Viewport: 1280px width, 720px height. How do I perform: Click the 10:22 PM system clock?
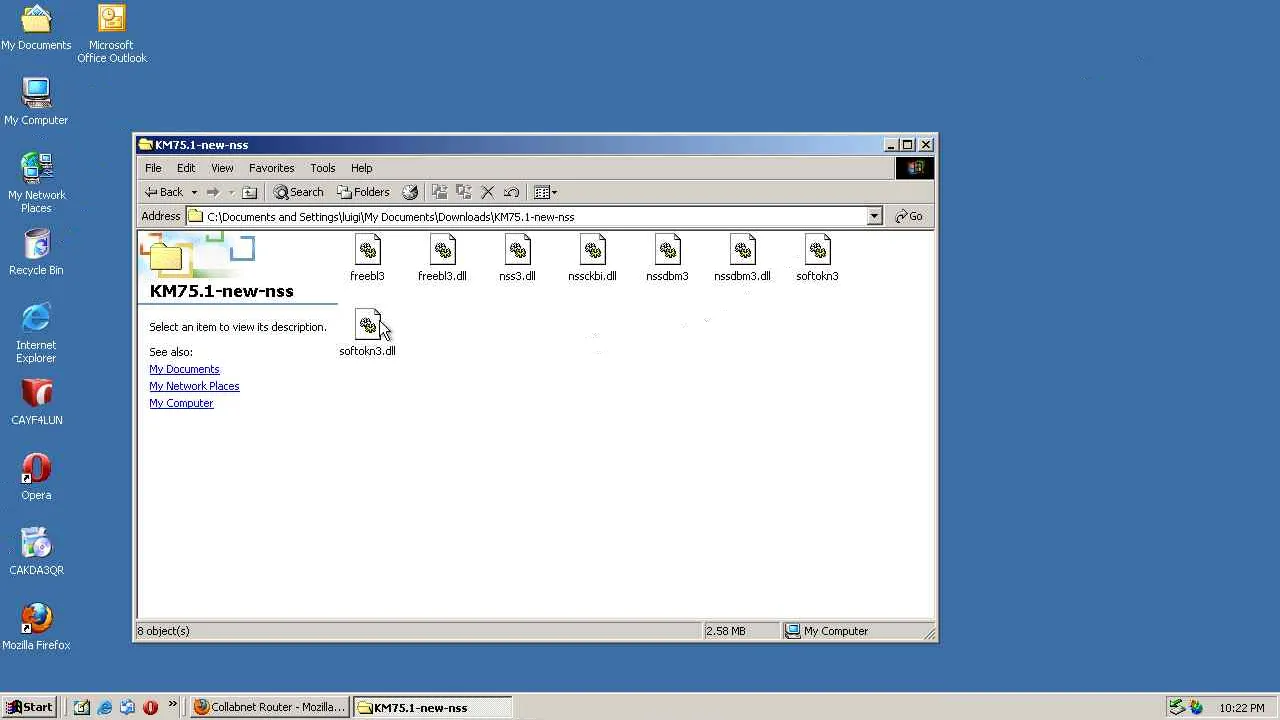coord(1242,708)
